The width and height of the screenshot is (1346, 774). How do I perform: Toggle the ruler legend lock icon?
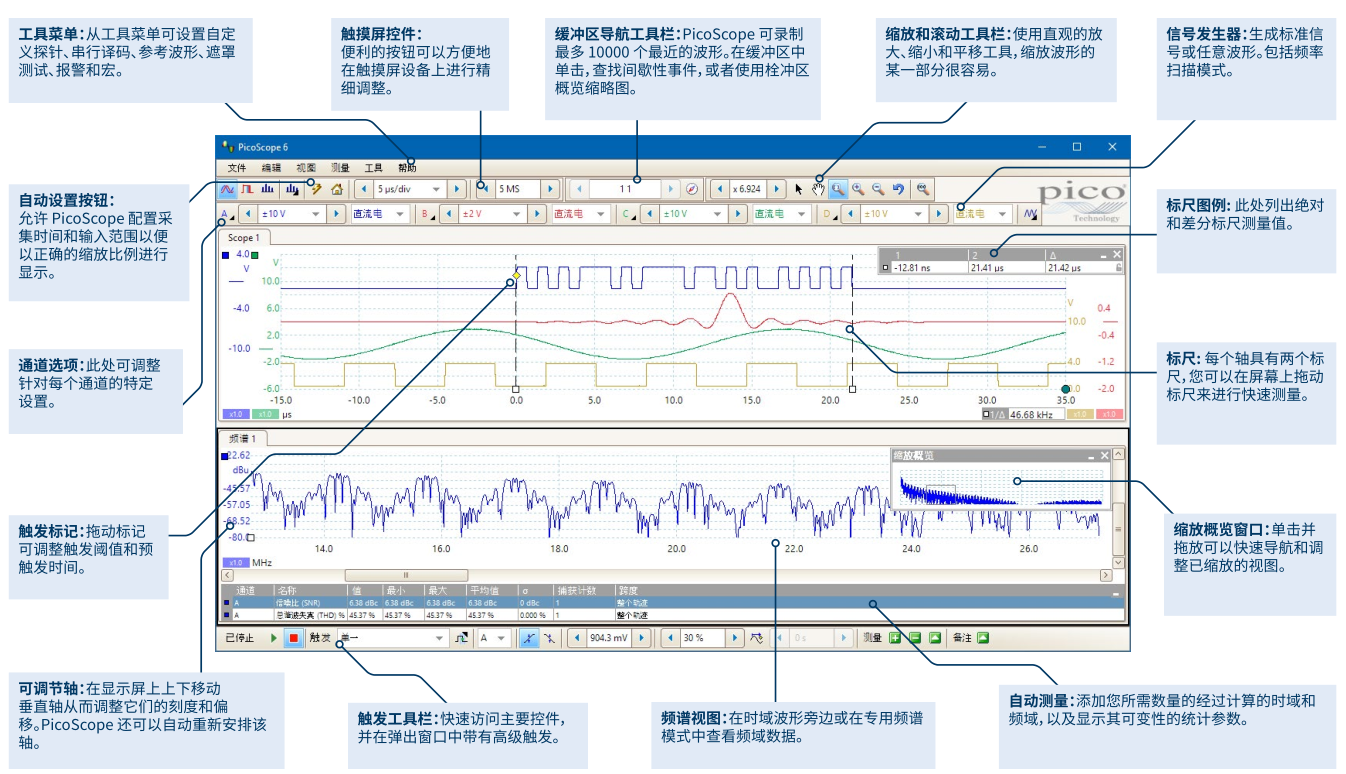(1118, 268)
